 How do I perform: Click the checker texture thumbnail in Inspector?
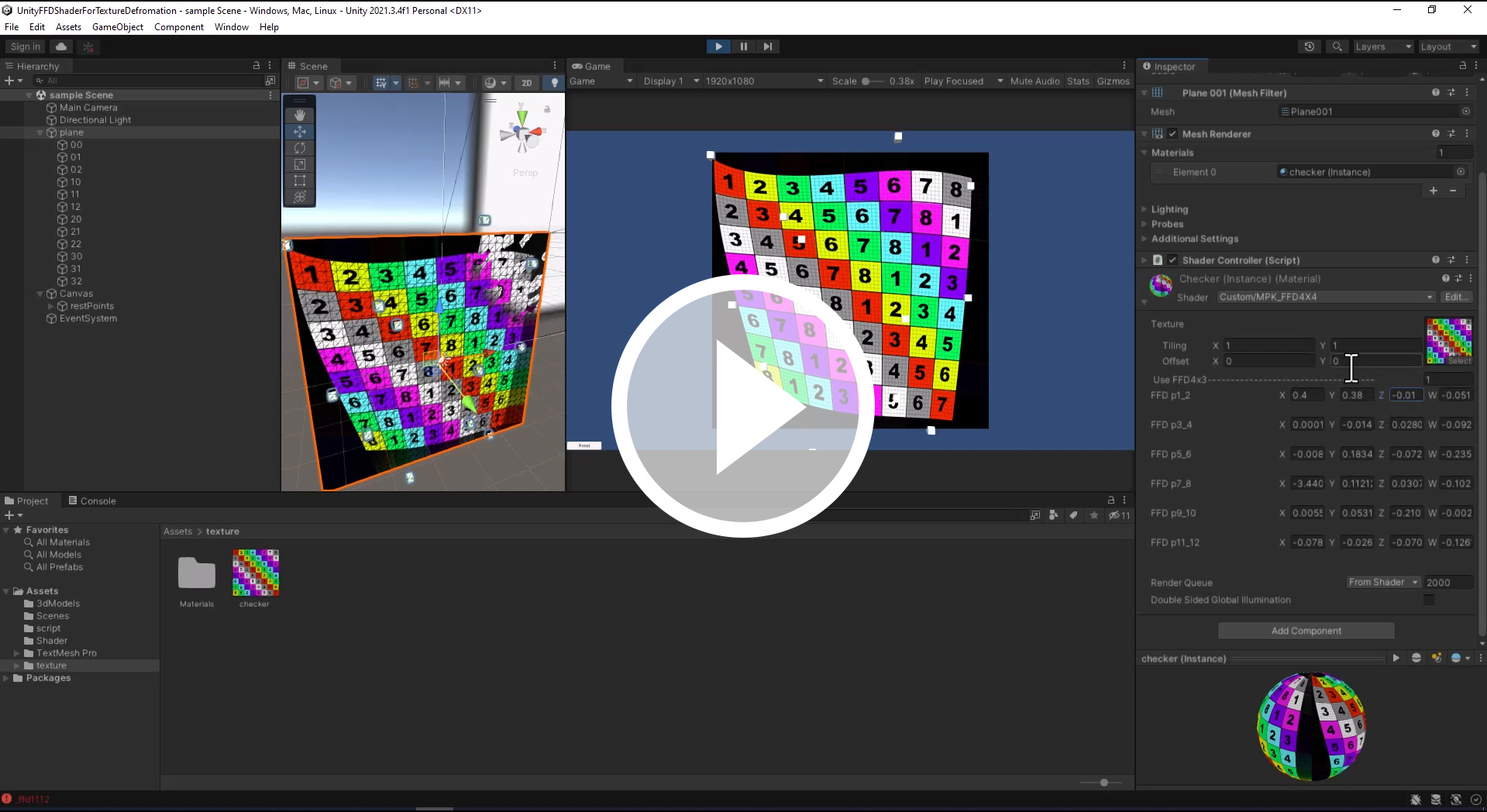[1448, 341]
